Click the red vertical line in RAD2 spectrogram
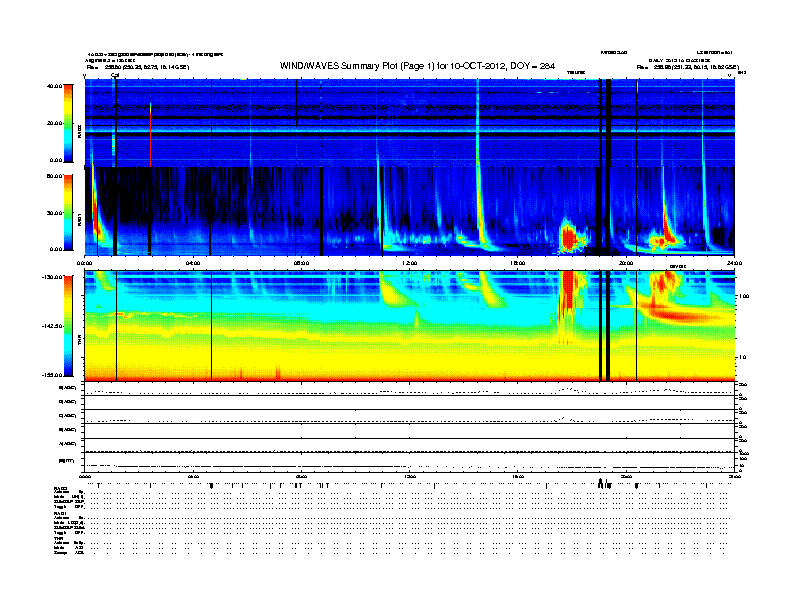This screenshot has width=792, height=612. [151, 135]
